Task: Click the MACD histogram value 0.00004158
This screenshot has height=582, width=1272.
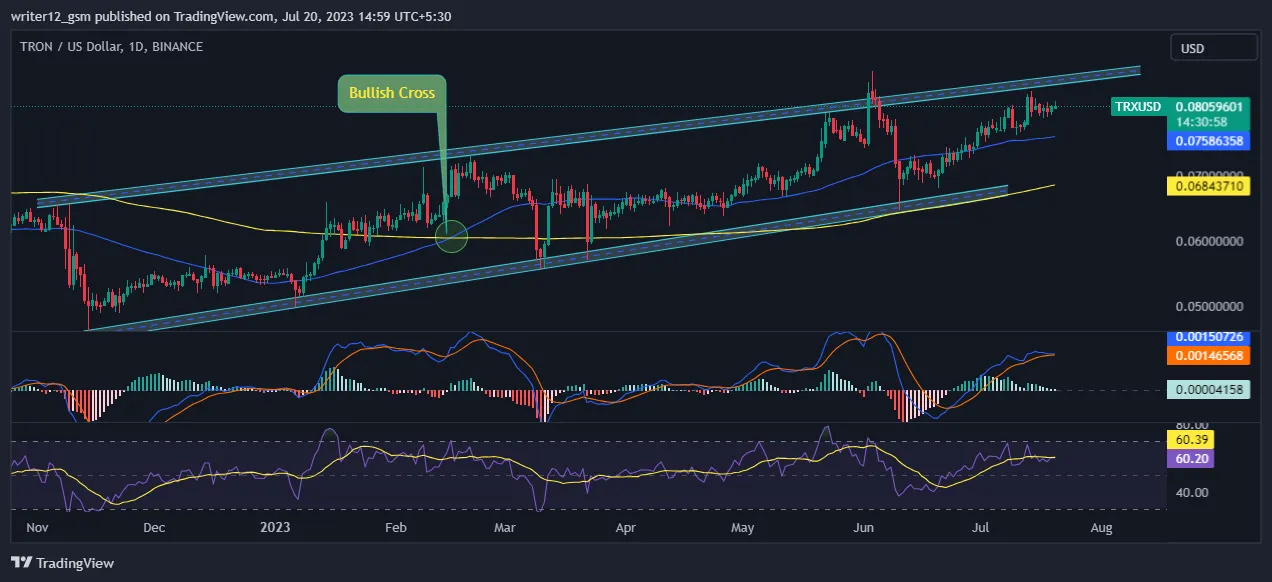Action: coord(1209,390)
